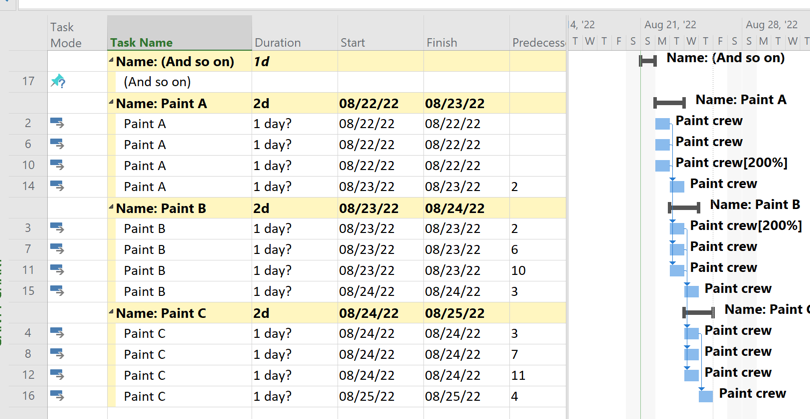The image size is (810, 419).
Task: Select the Predecessors column header
Action: click(x=538, y=43)
